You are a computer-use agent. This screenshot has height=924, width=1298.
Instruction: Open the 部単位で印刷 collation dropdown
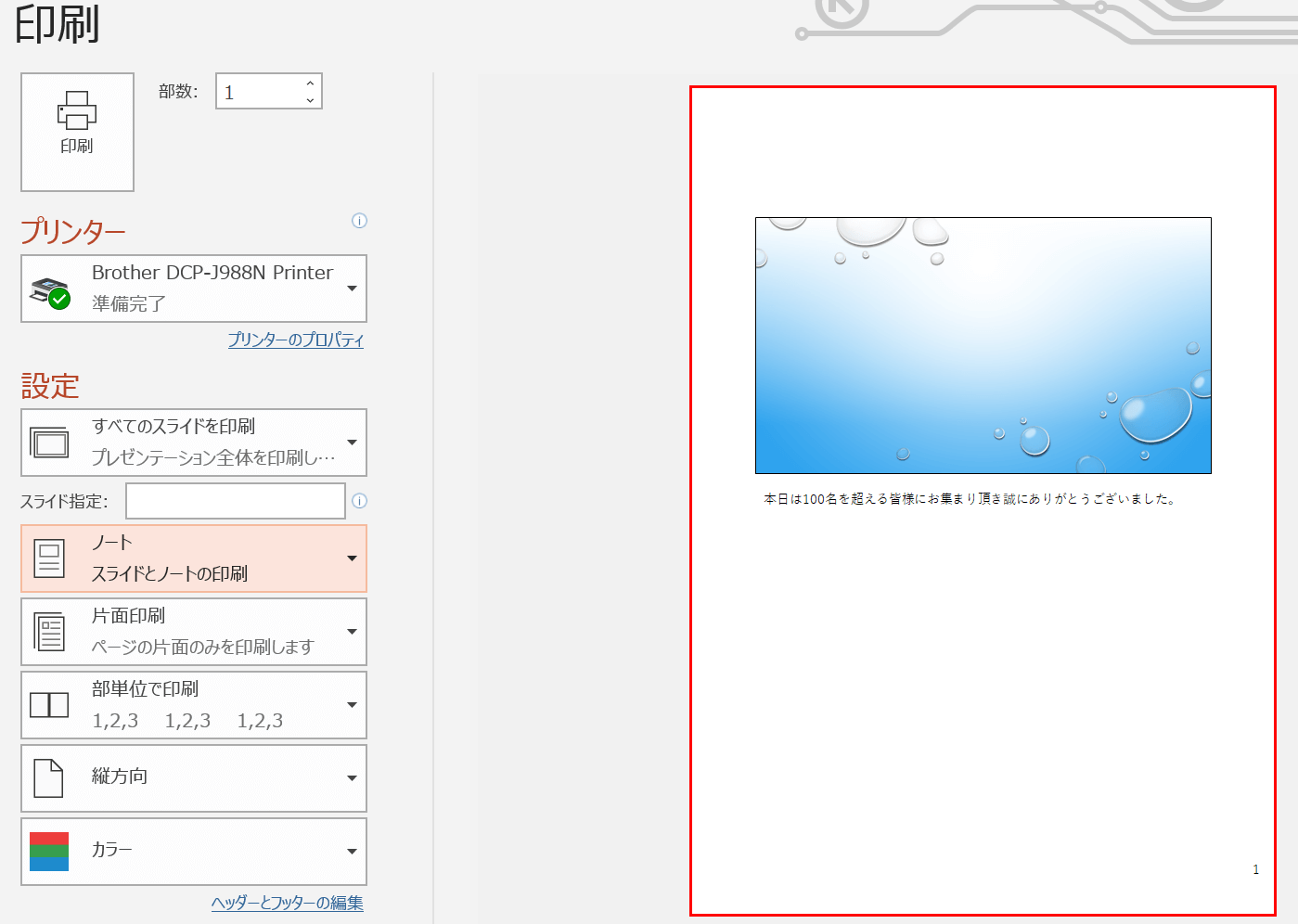pos(194,705)
